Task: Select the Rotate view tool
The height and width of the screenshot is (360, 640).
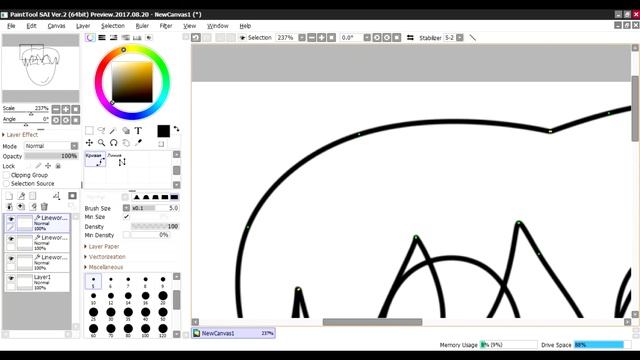Action: 113,143
